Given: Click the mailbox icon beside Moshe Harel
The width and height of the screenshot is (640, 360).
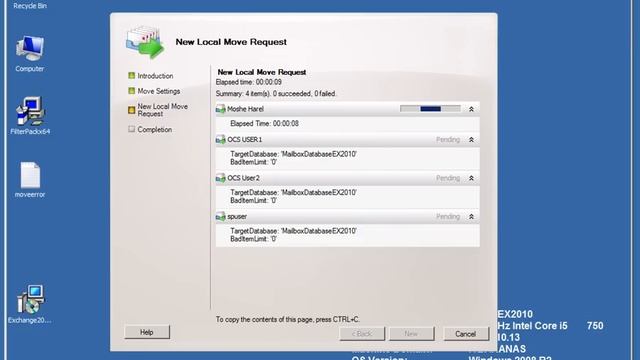Looking at the screenshot, I should click(x=220, y=109).
